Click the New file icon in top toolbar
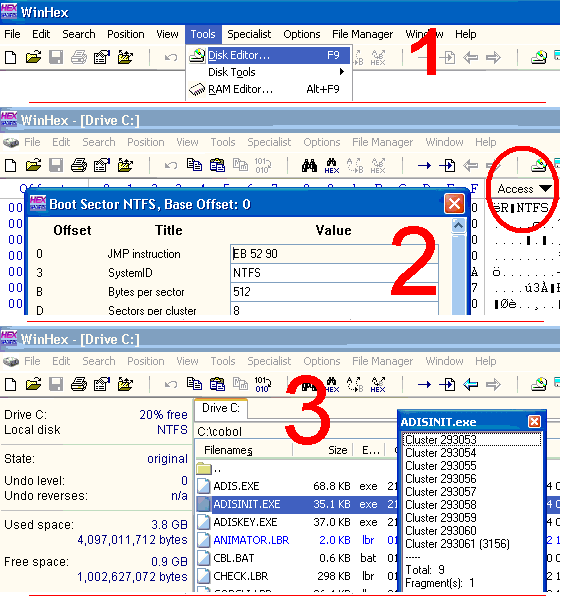Viewport: 562px width, 600px height. [x=11, y=58]
